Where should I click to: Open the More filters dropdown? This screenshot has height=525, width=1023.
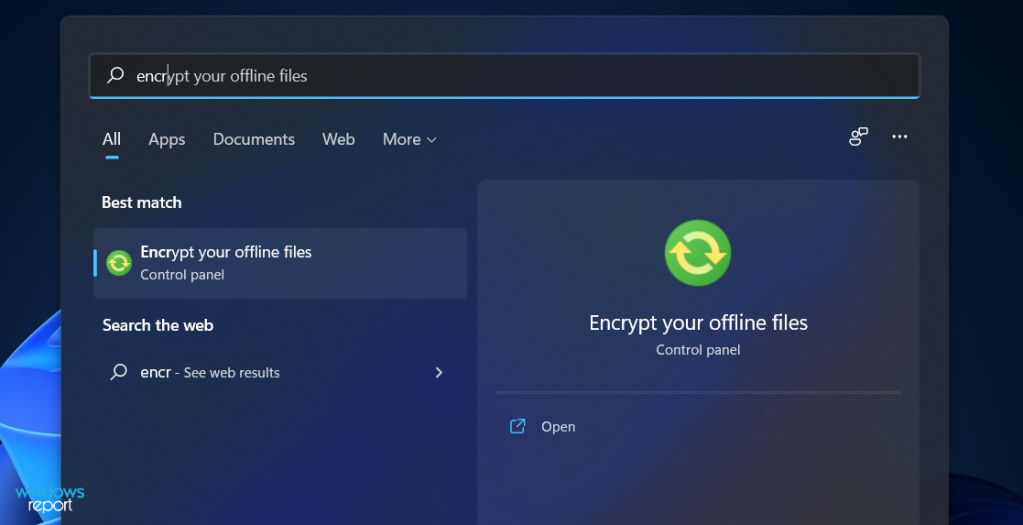tap(409, 139)
